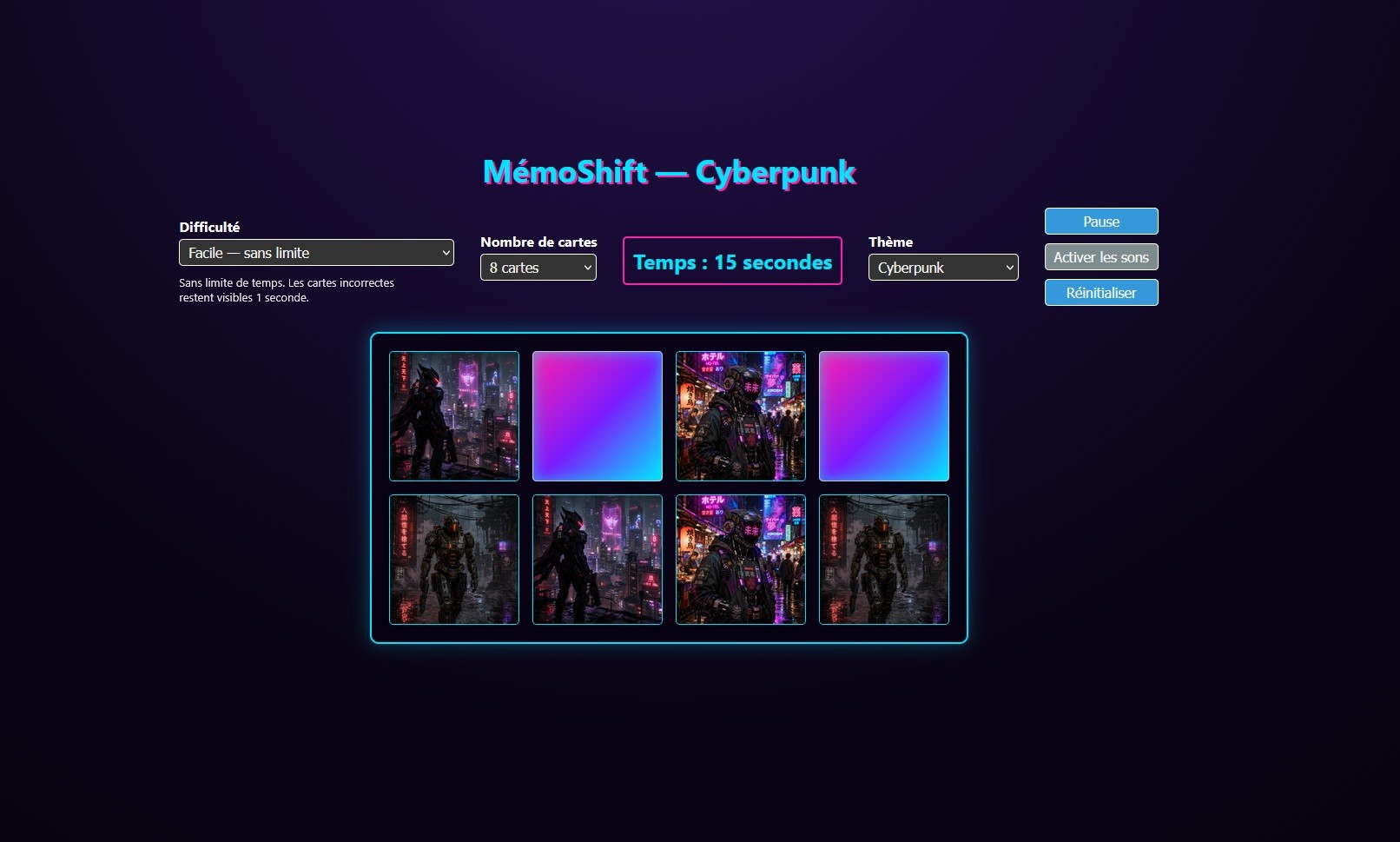1400x842 pixels.
Task: Click the difficulty description text below dropdown
Action: 287,290
